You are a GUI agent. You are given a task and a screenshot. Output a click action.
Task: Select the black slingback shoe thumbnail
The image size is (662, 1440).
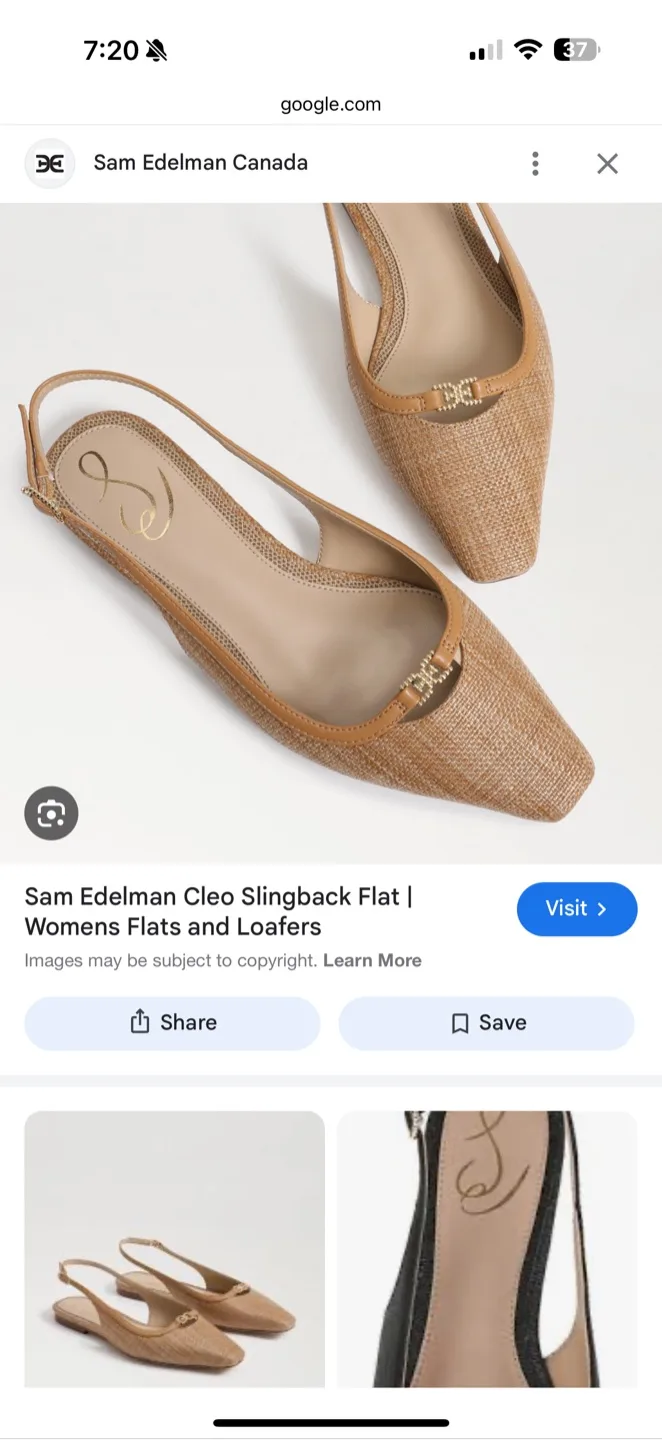pos(487,1249)
